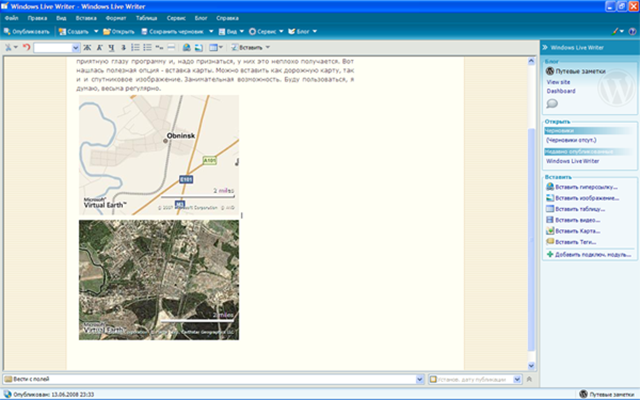Open the Сервис menu in the menu bar
The image size is (640, 400).
pyautogui.click(x=176, y=18)
